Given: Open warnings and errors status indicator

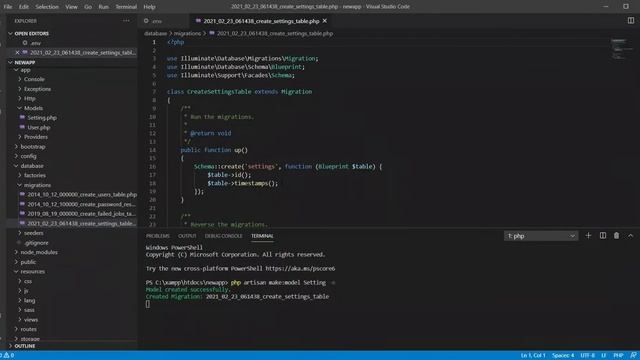Looking at the screenshot, I should click(x=8, y=356).
